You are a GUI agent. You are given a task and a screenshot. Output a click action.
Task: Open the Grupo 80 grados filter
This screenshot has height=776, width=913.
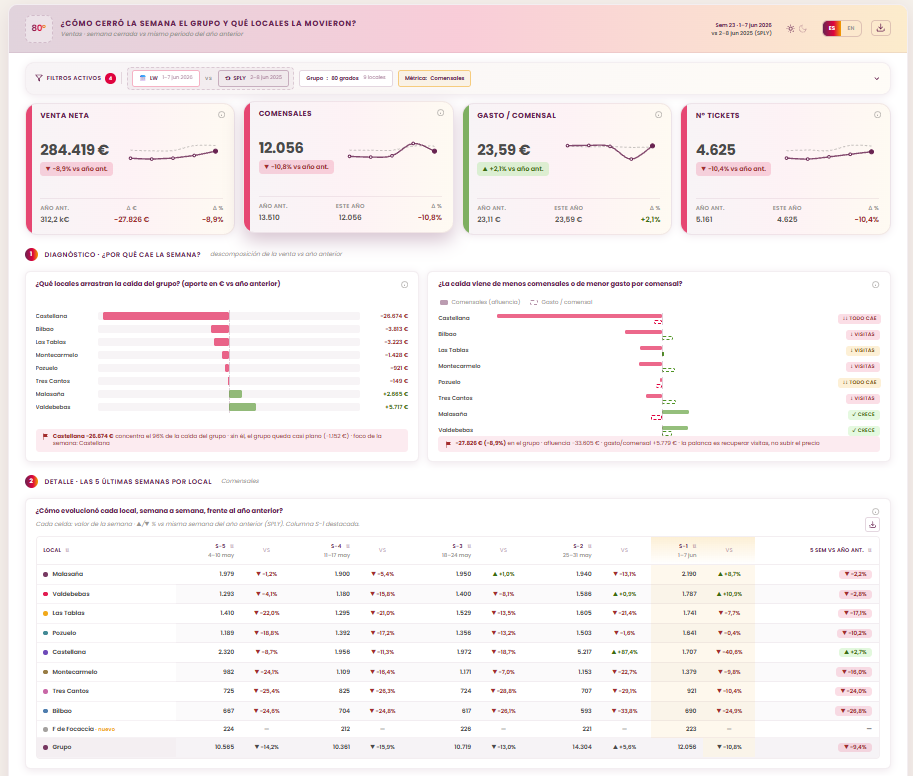click(346, 78)
